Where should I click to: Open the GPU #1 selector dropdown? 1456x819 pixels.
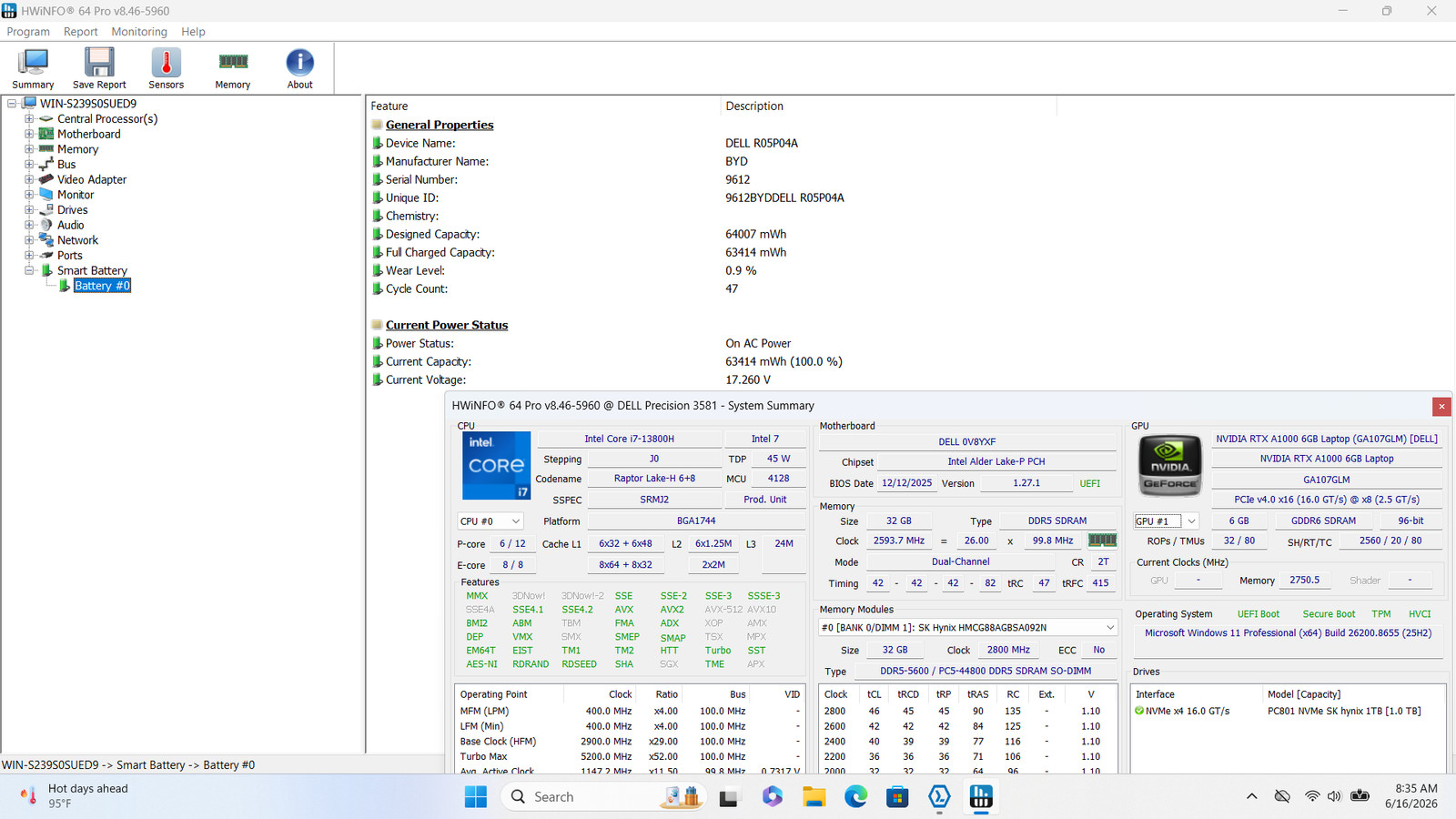(1167, 521)
